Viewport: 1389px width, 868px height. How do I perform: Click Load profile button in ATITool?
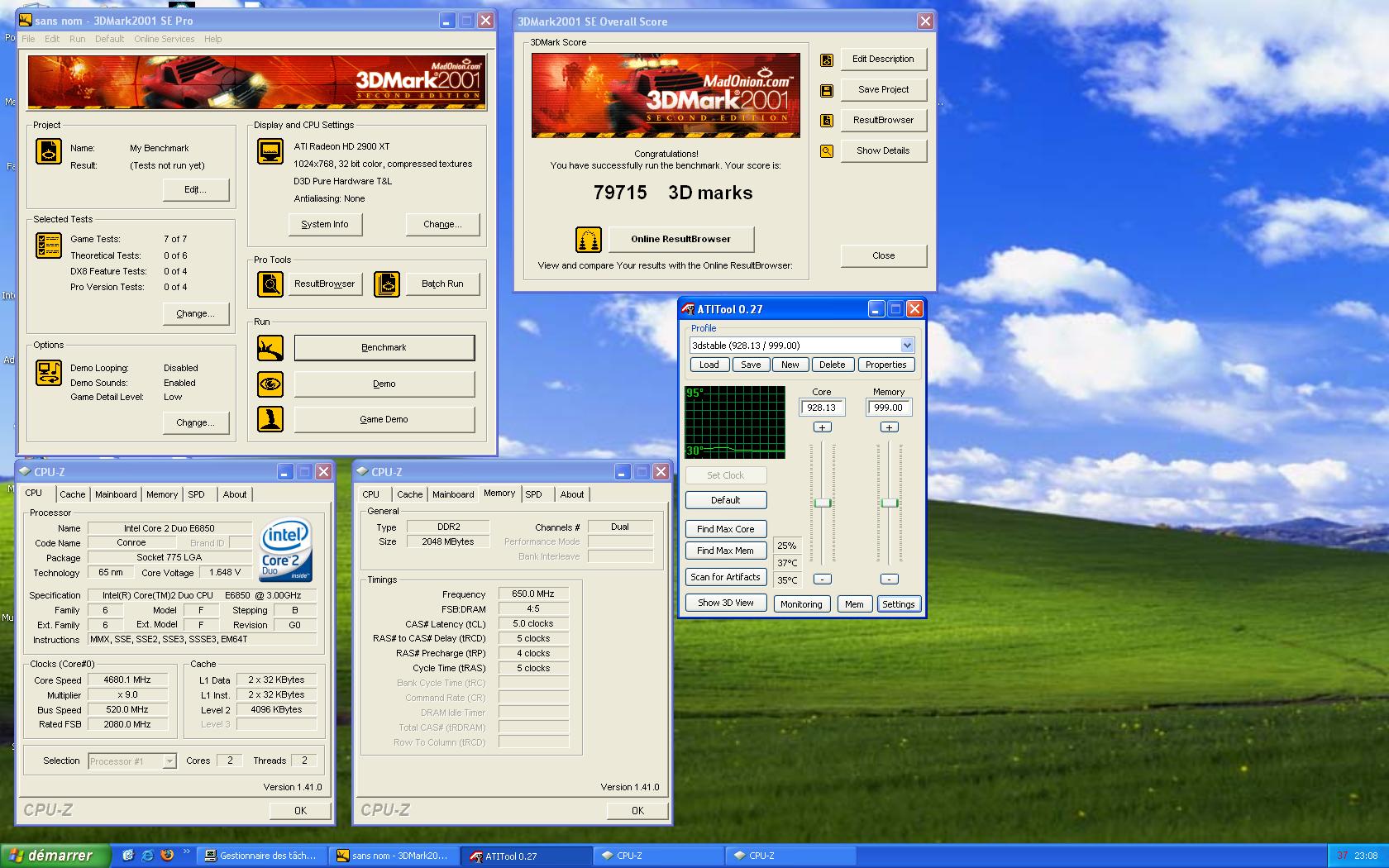709,365
